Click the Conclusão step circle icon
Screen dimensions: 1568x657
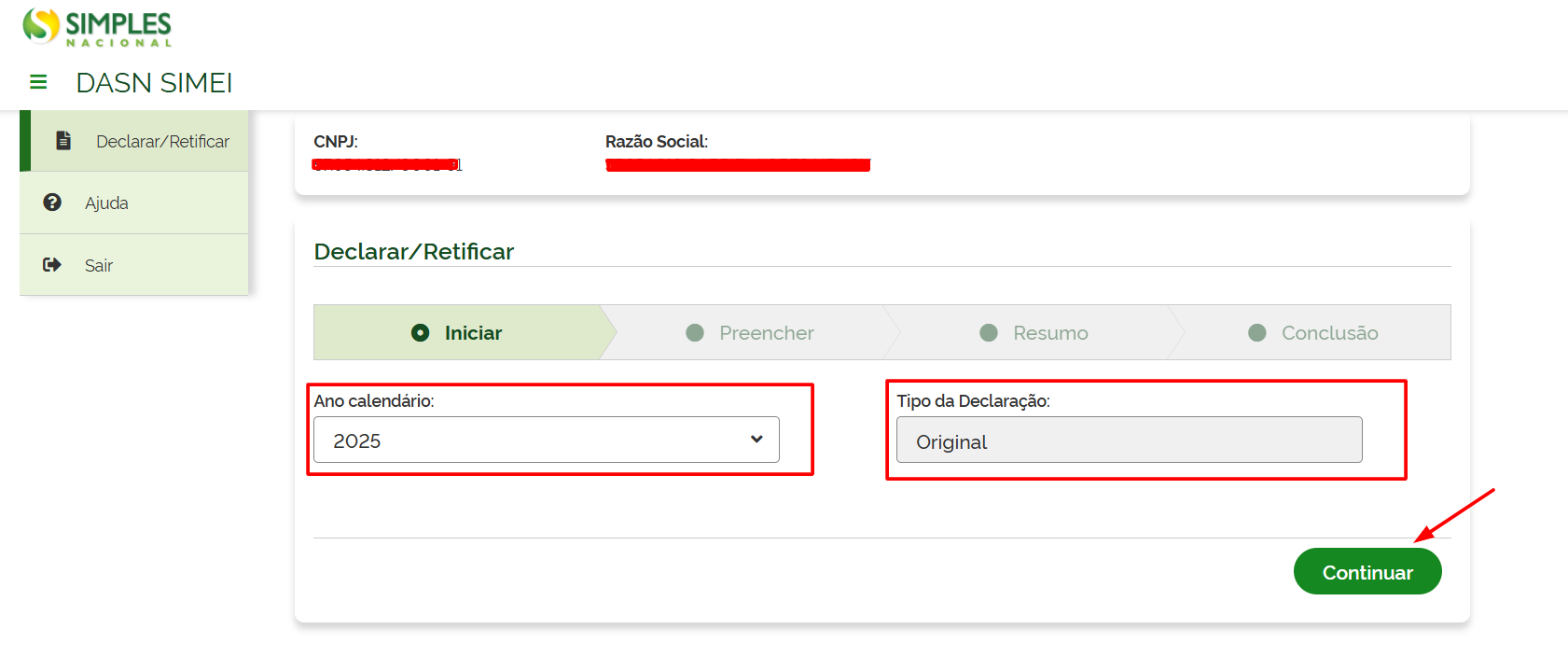pyautogui.click(x=1257, y=333)
